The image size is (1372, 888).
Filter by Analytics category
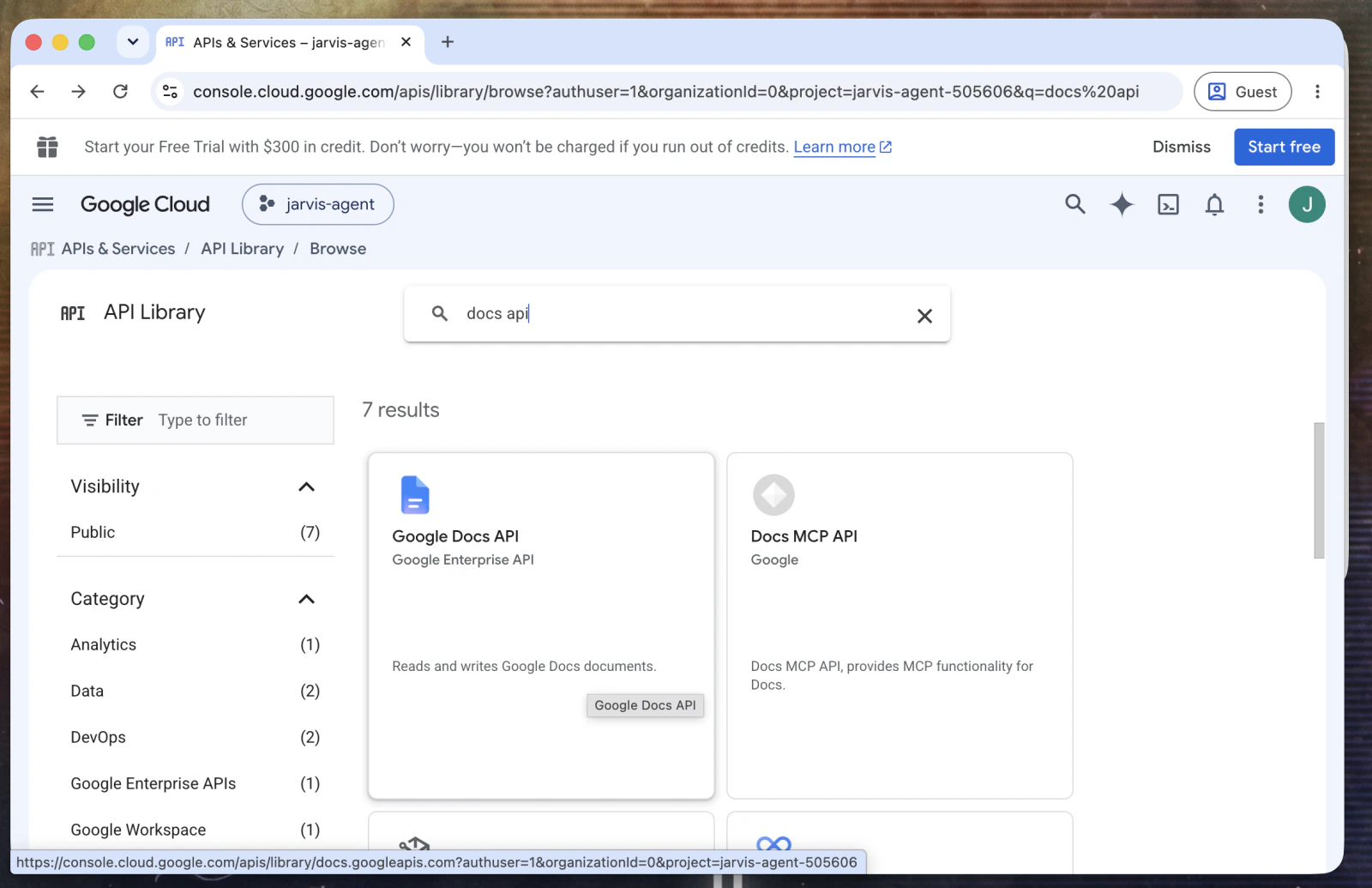(196, 645)
